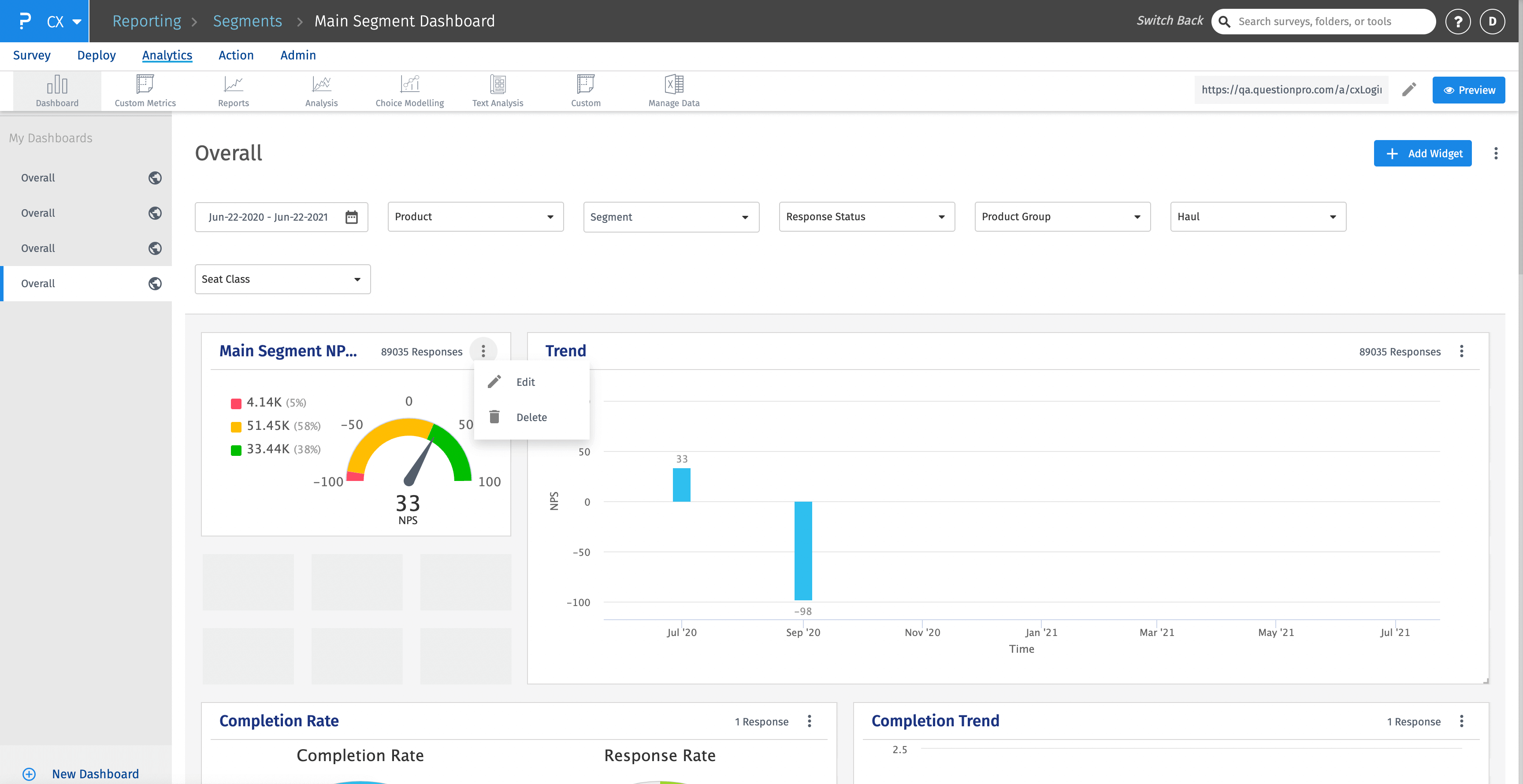Toggle globe icon on second Overall dashboard
Viewport: 1523px width, 784px height.
(x=155, y=213)
